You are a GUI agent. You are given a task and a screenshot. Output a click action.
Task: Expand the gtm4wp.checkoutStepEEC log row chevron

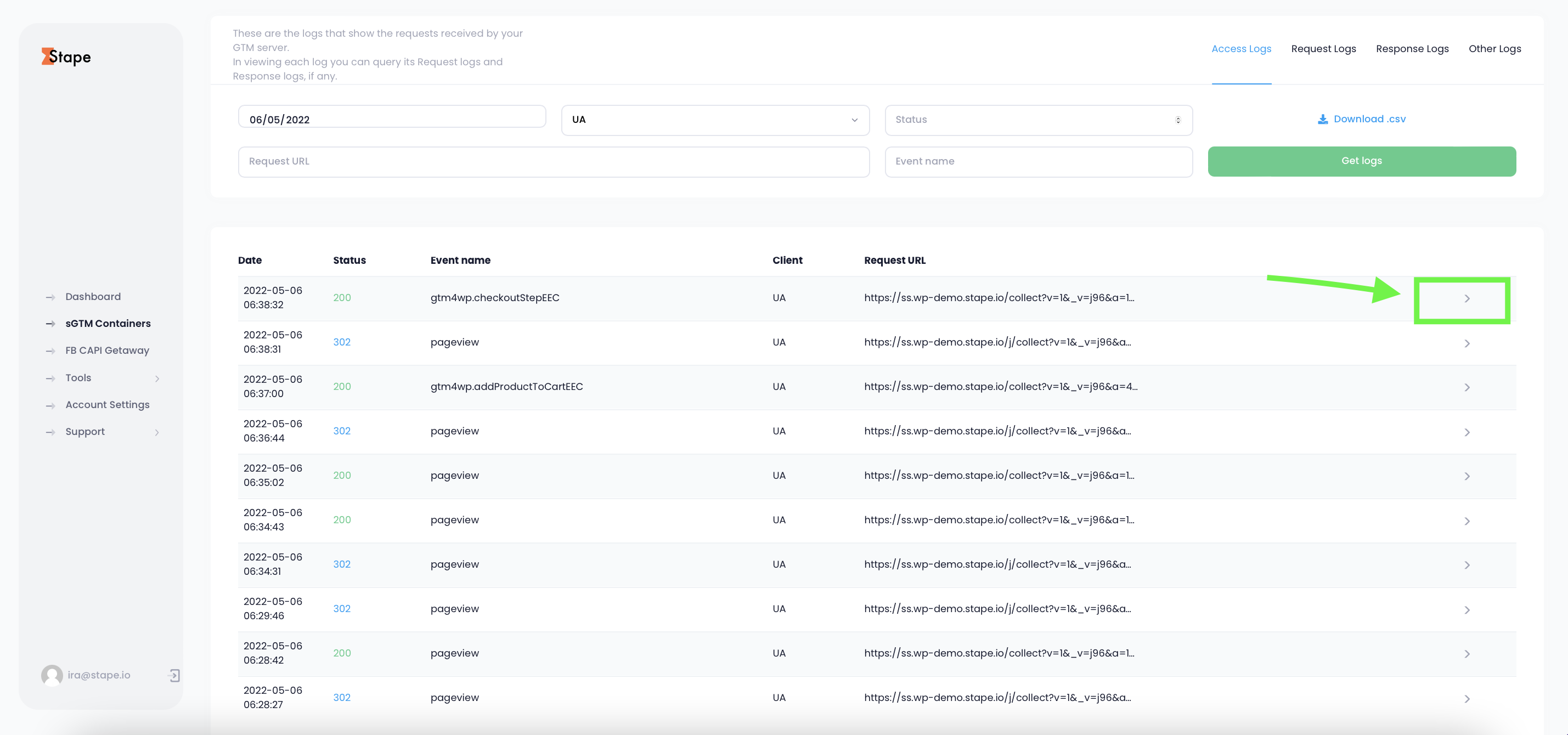(1467, 299)
